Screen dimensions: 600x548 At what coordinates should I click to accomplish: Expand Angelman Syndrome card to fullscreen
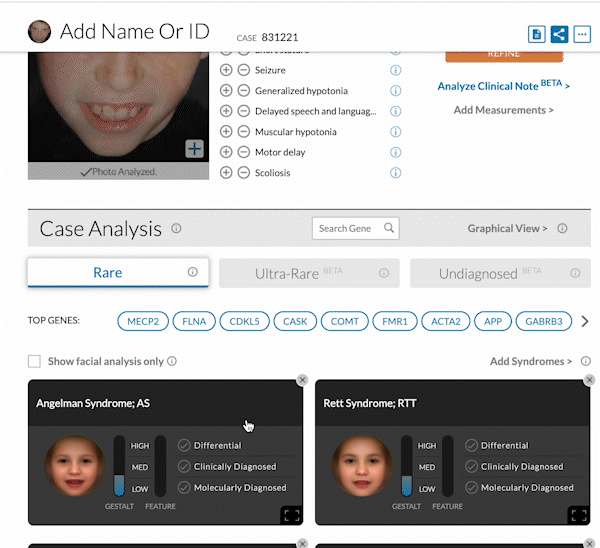click(x=290, y=515)
